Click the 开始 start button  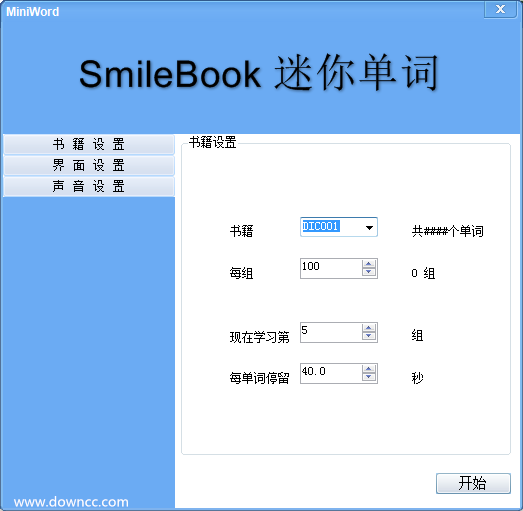[x=473, y=483]
